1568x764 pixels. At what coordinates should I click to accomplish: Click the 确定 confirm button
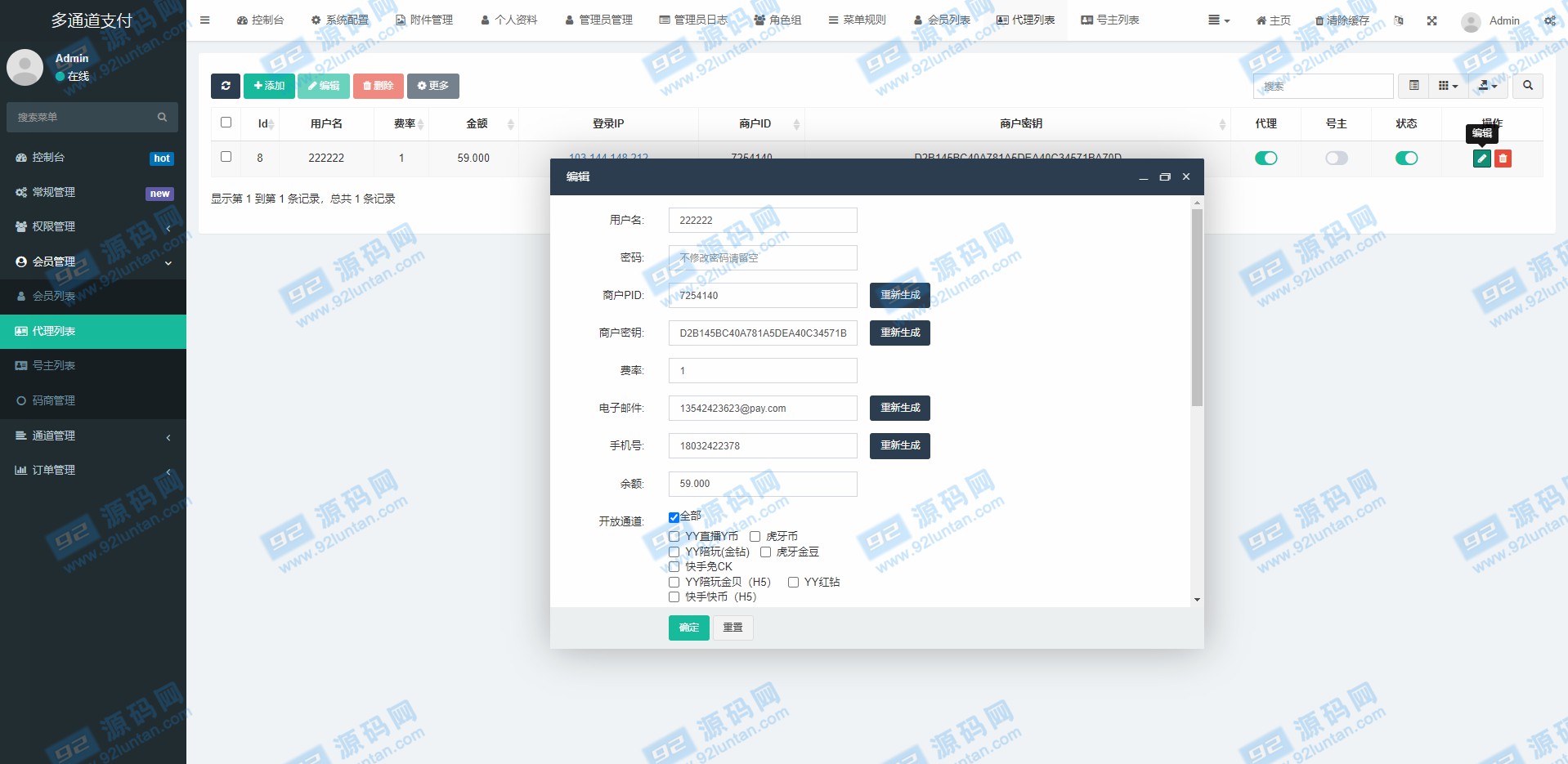point(688,628)
